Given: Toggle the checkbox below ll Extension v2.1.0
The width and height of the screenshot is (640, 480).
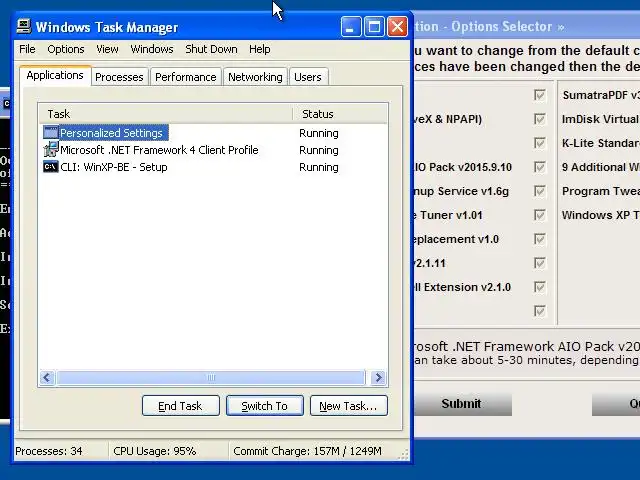Looking at the screenshot, I should coord(540,311).
